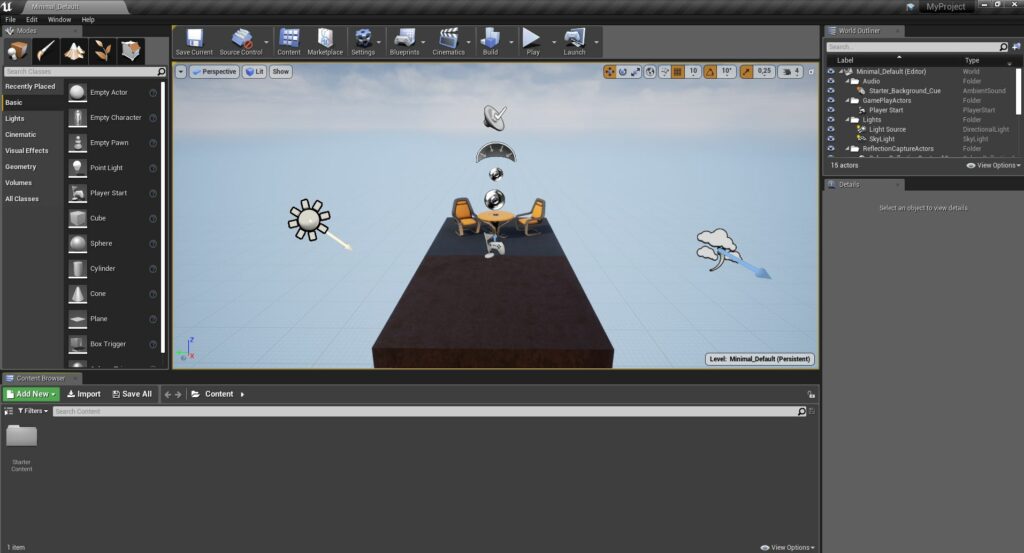This screenshot has width=1024, height=553.
Task: Select the Landscape mode icon
Action: pos(74,51)
